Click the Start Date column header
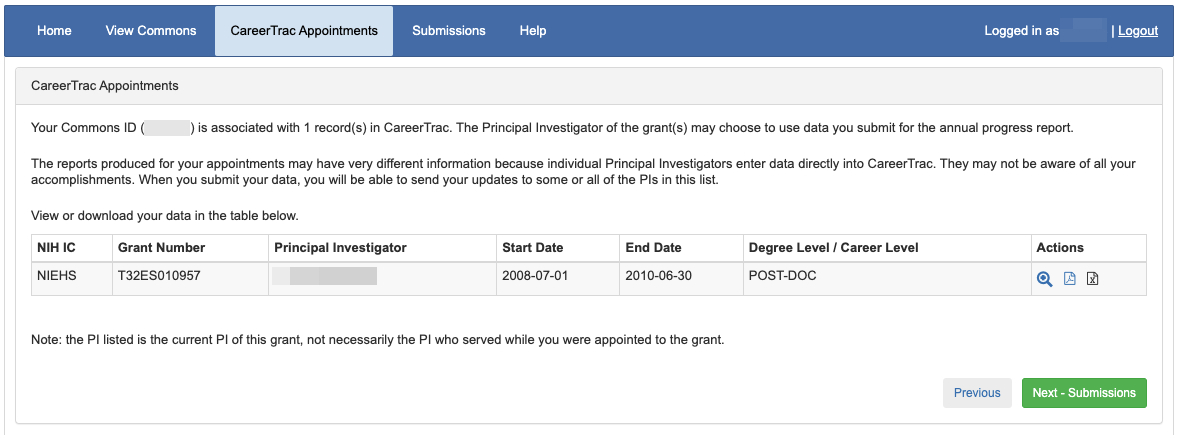1181x435 pixels. click(533, 248)
